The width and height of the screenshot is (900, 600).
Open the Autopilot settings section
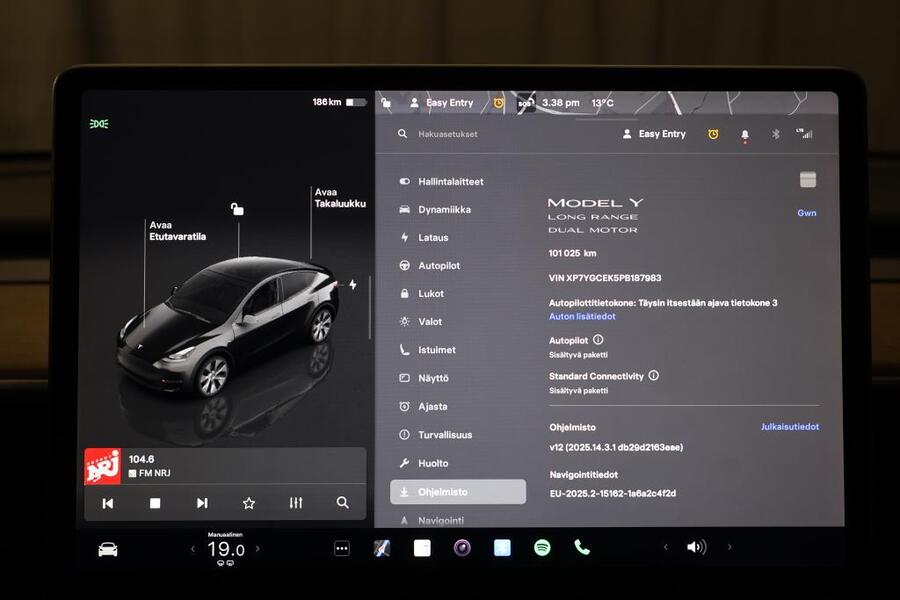pos(441,266)
